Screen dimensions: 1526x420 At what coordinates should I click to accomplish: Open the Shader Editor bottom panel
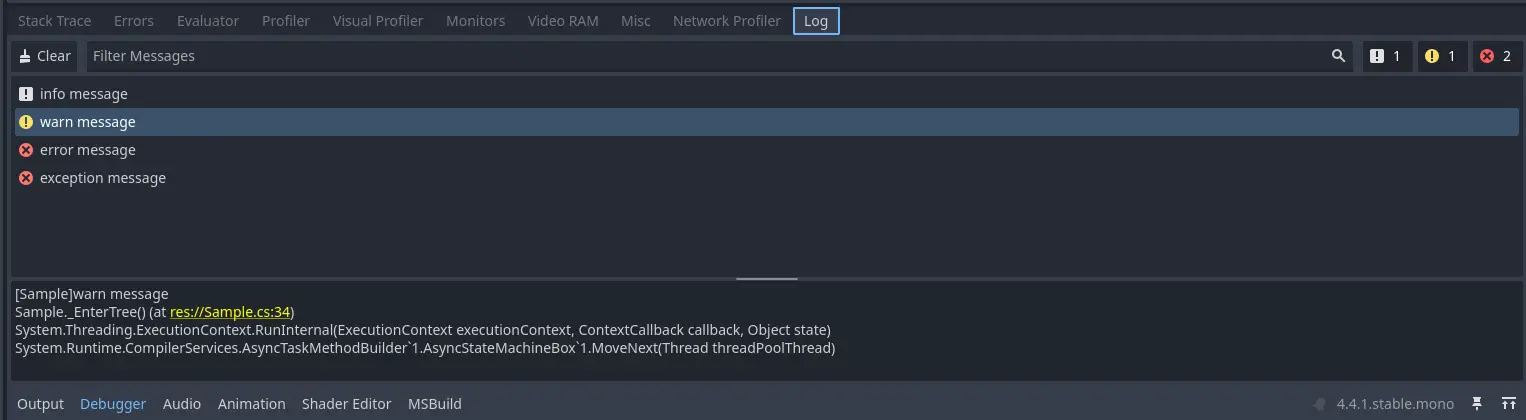tap(347, 404)
